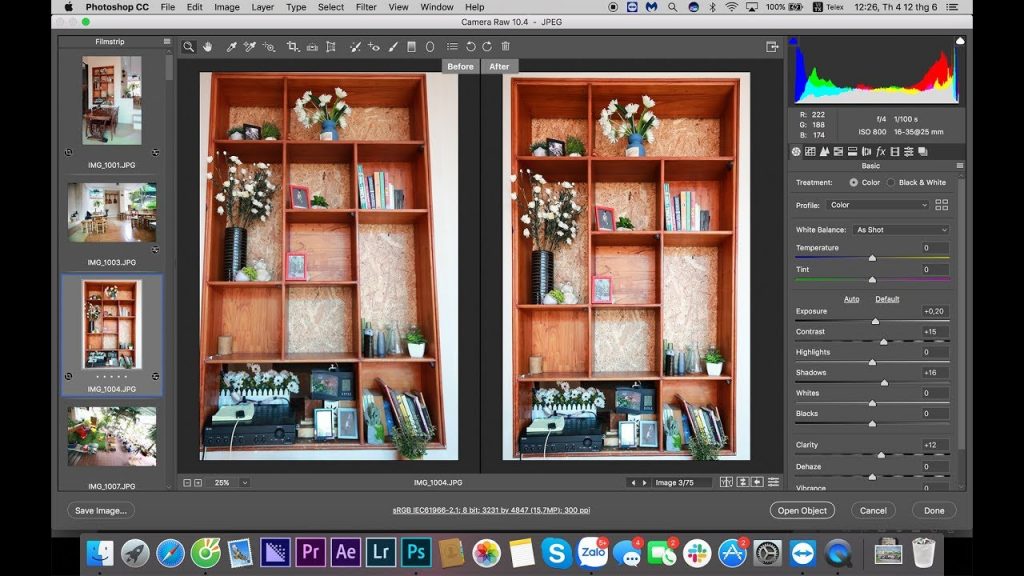
Task: Open the Profile Color dropdown
Action: [878, 205]
